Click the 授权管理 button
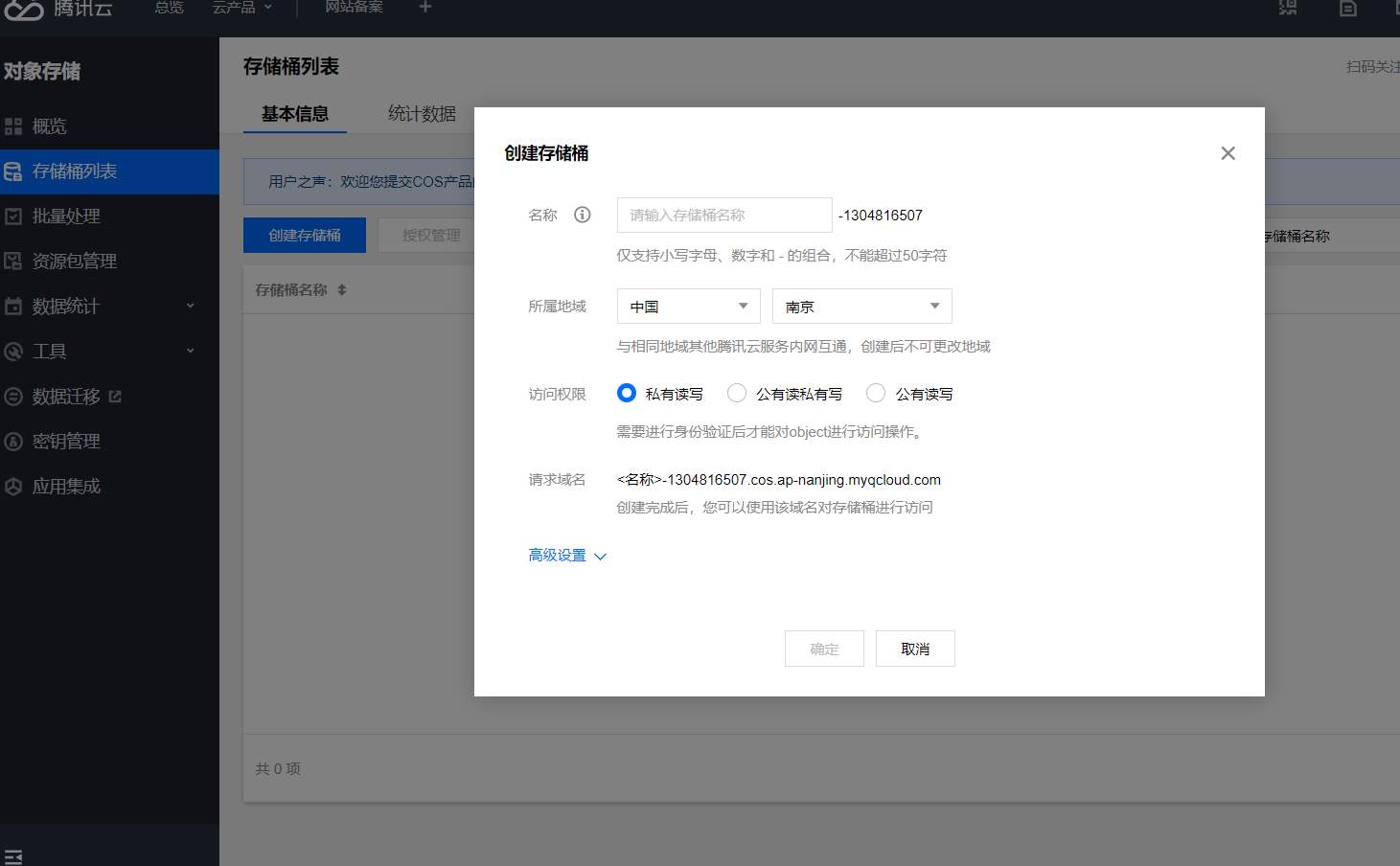Viewport: 1400px width, 866px height. click(x=426, y=235)
